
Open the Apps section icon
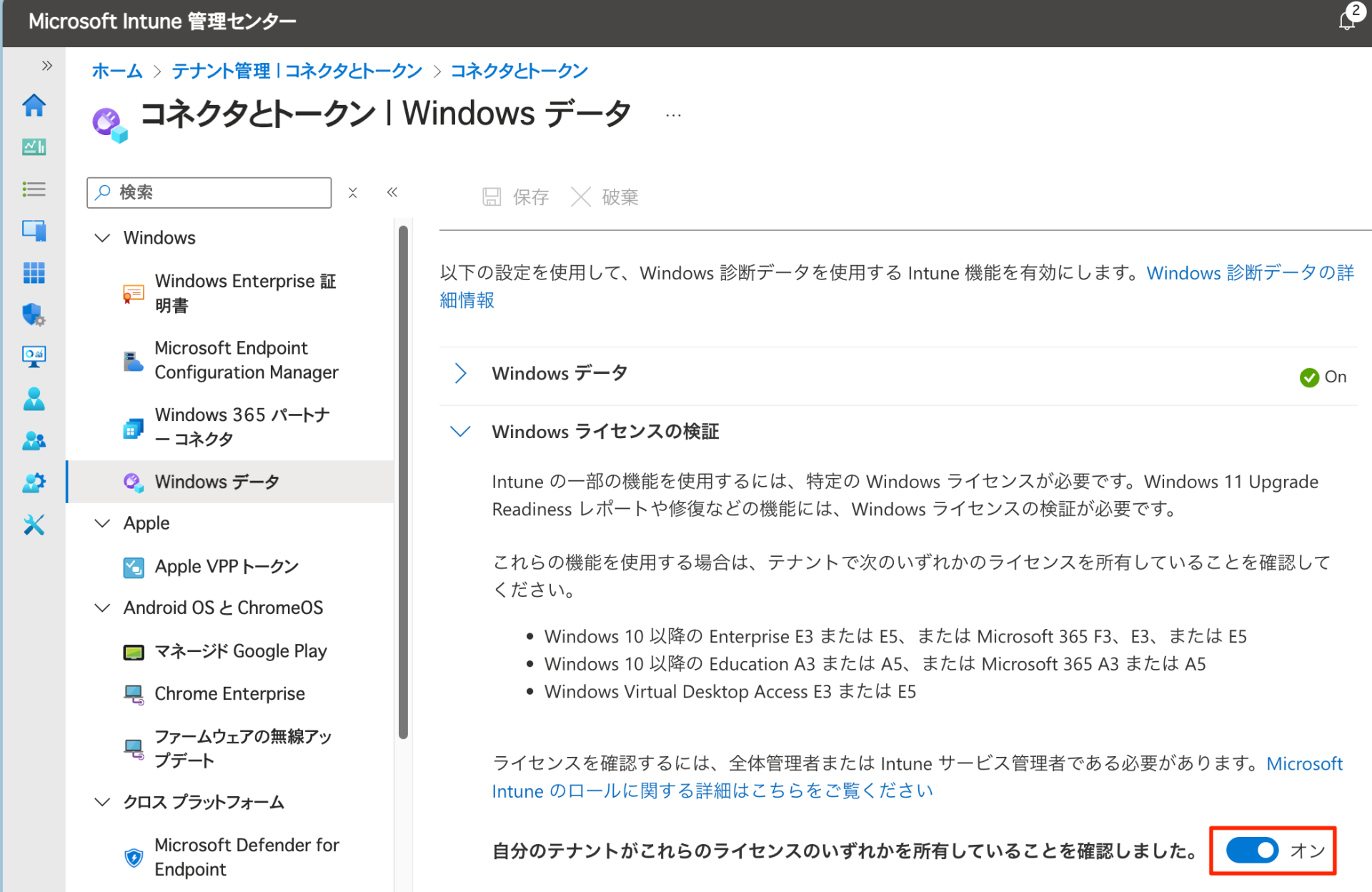[34, 272]
